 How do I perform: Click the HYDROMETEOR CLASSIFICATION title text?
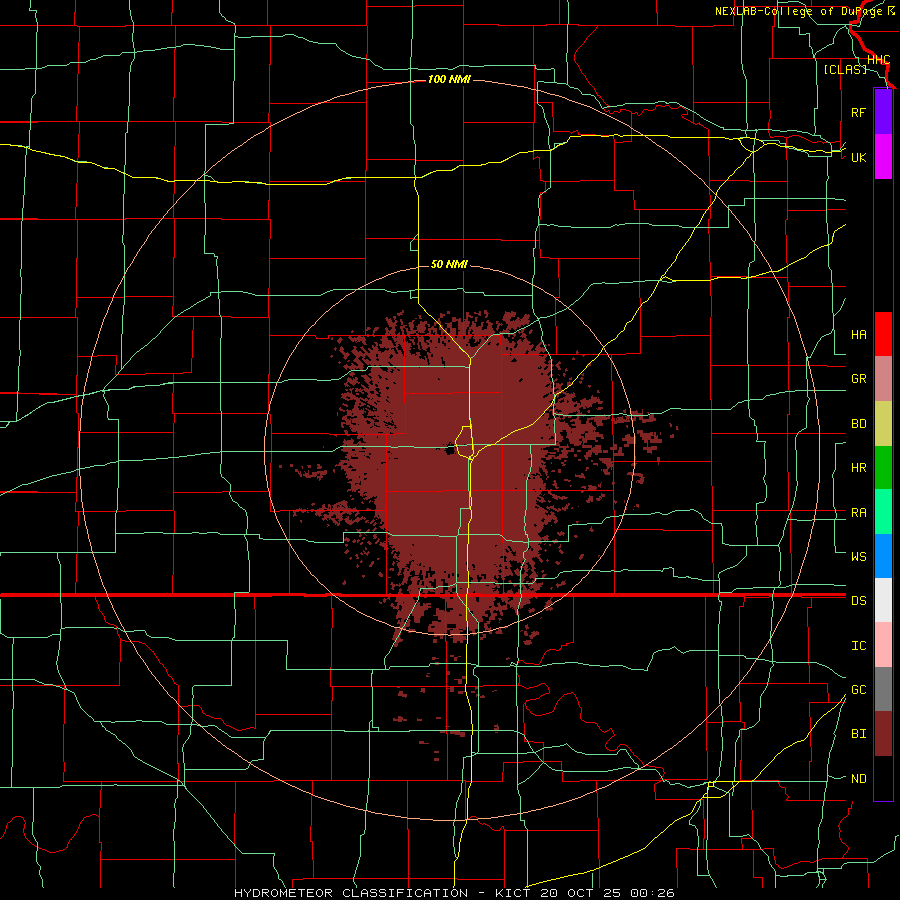coord(351,893)
